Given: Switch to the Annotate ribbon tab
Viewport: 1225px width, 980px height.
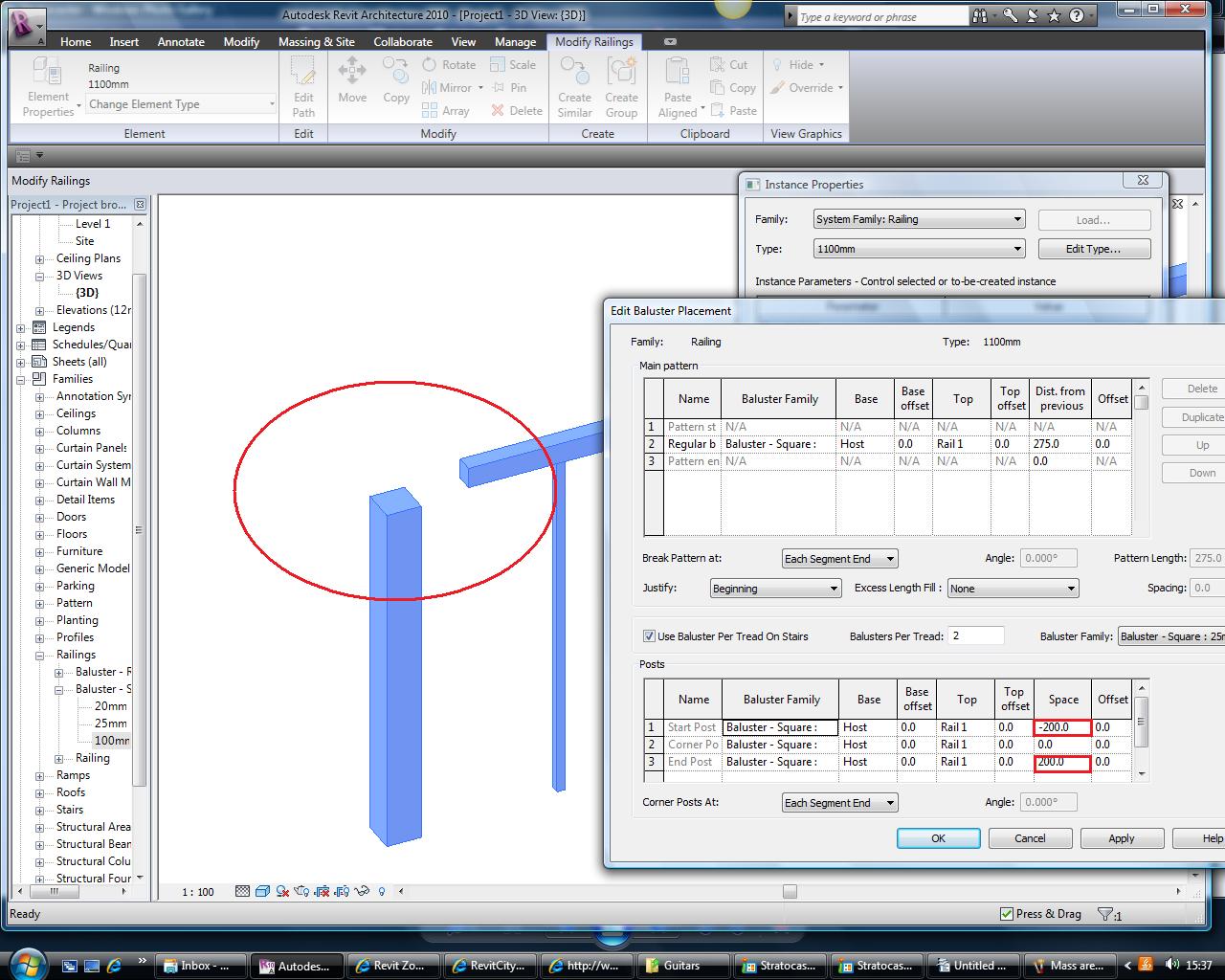Looking at the screenshot, I should pos(181,42).
